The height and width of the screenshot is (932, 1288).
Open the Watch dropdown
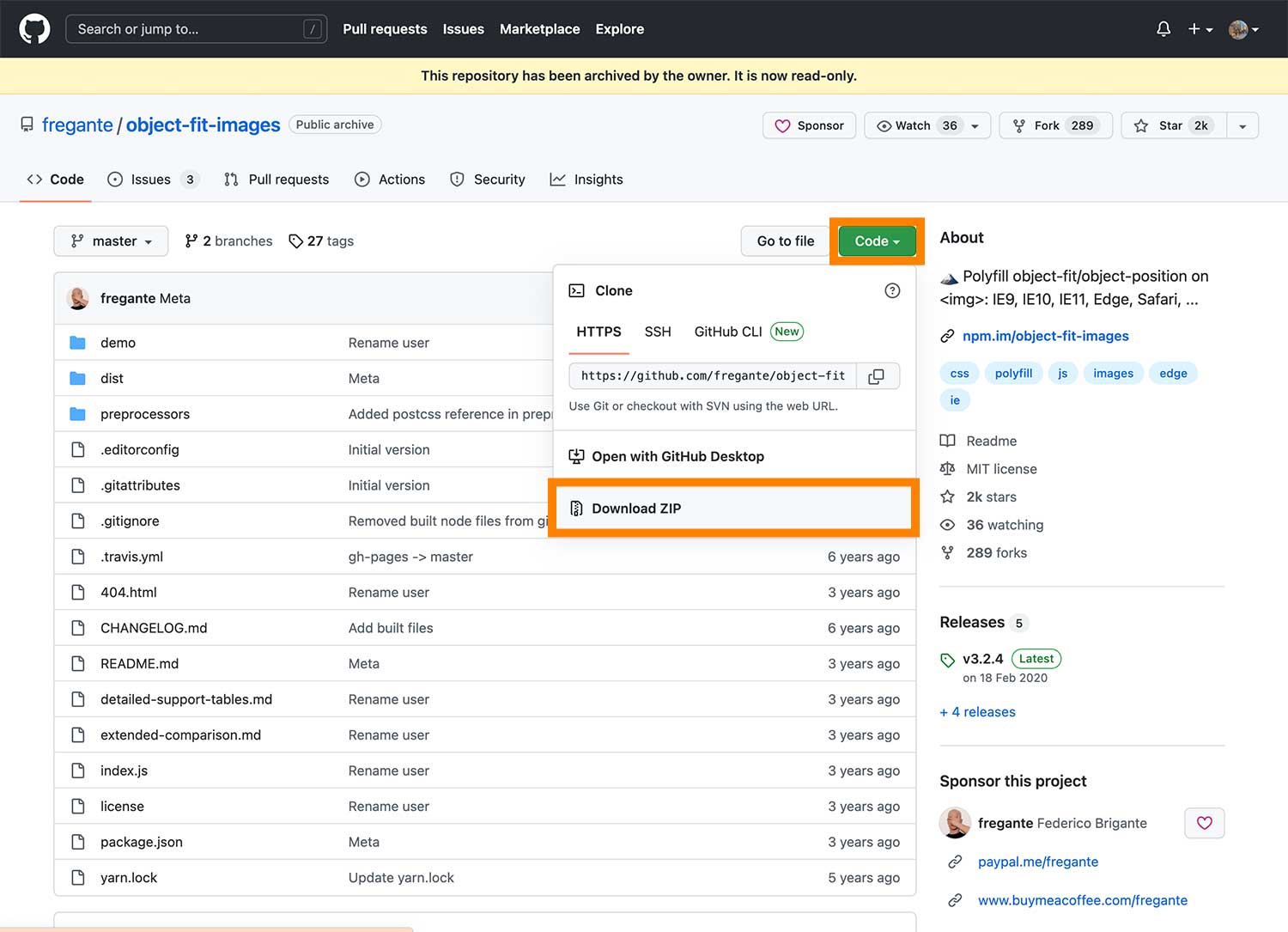[x=927, y=125]
